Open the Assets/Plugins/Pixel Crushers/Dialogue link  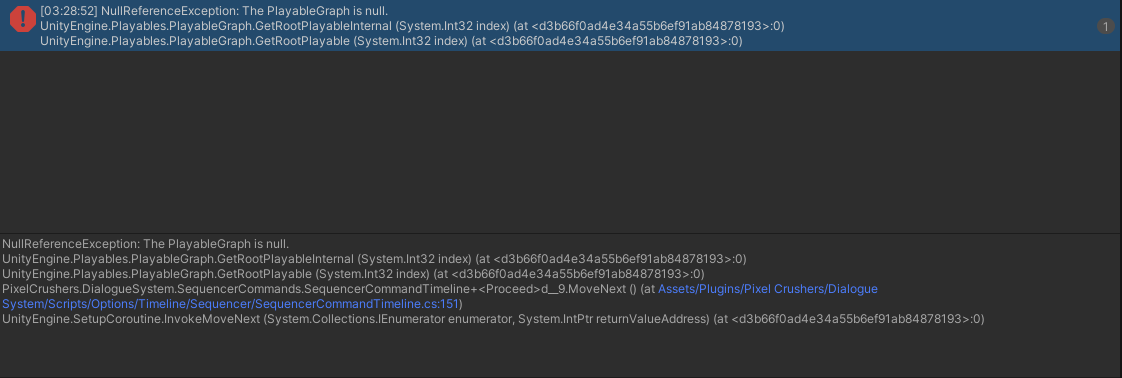[767, 289]
